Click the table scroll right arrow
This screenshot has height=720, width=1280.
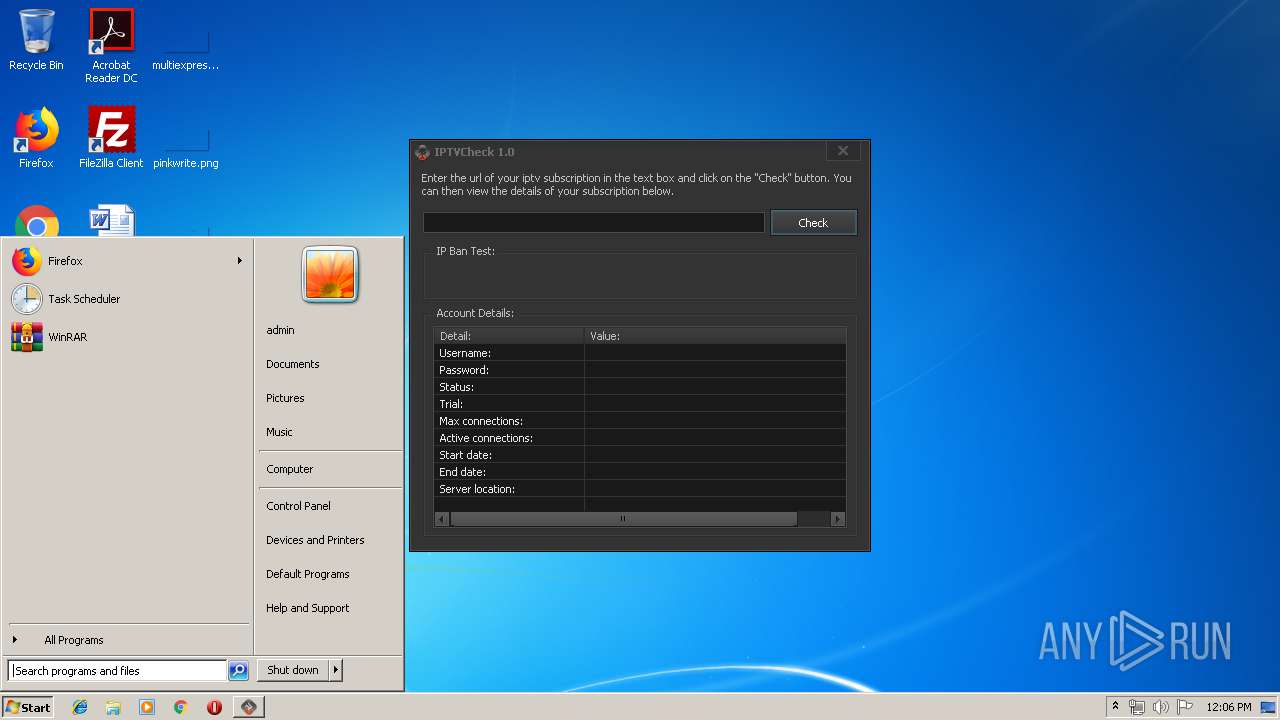pos(838,519)
